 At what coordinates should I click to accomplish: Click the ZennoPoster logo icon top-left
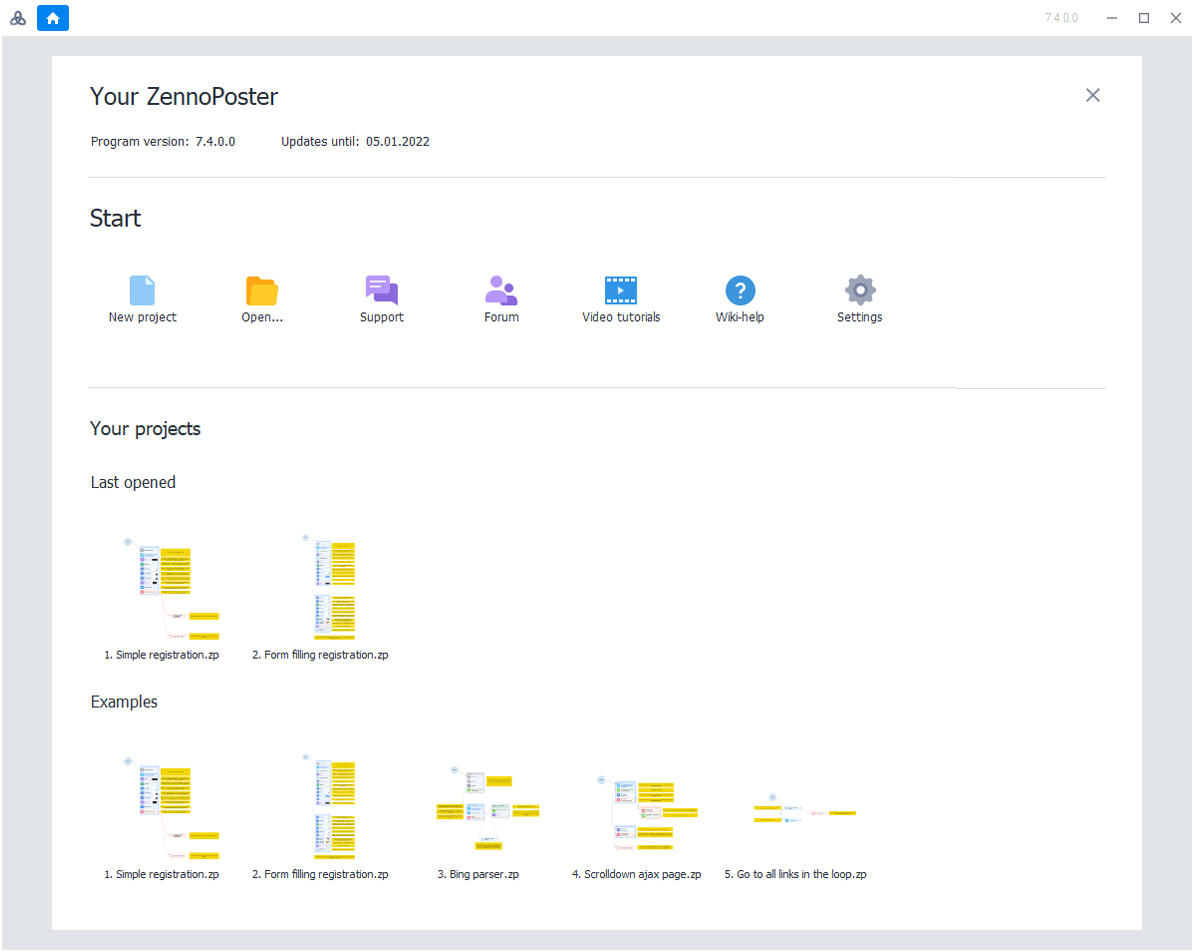click(x=18, y=18)
